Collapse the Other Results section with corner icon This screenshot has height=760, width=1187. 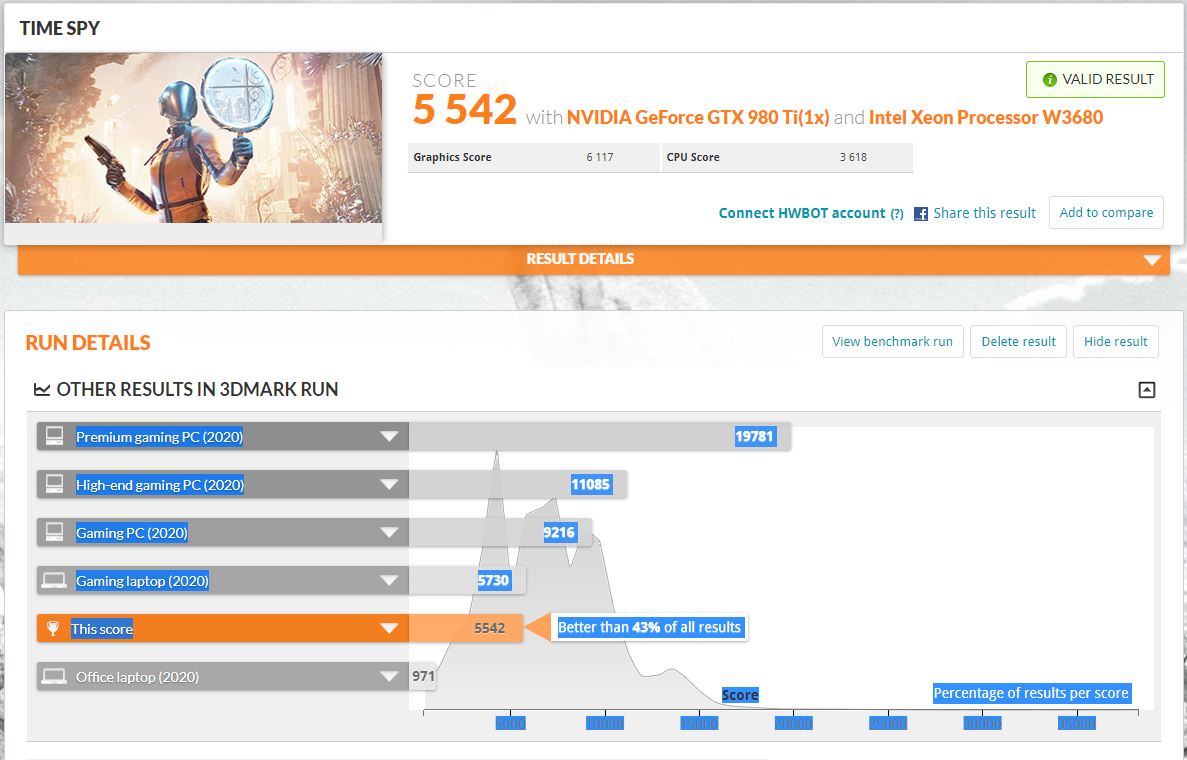click(x=1147, y=390)
